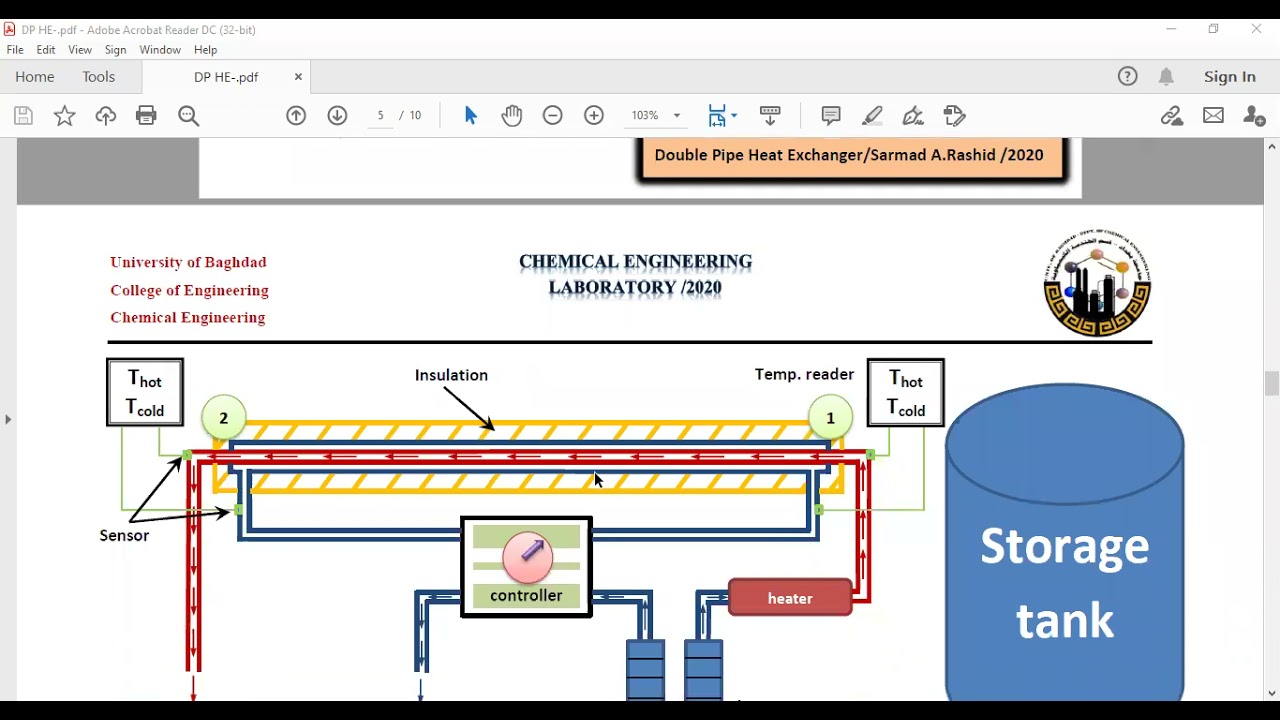Click the 'Temp. reader' label
The width and height of the screenshot is (1280, 720).
coord(804,374)
